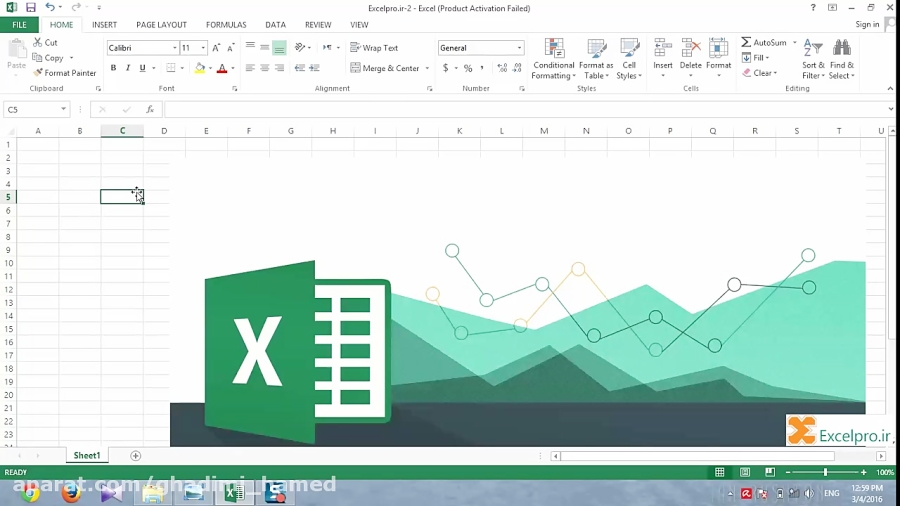Viewport: 900px width, 506px height.
Task: Open Find & Select options
Action: coord(842,59)
